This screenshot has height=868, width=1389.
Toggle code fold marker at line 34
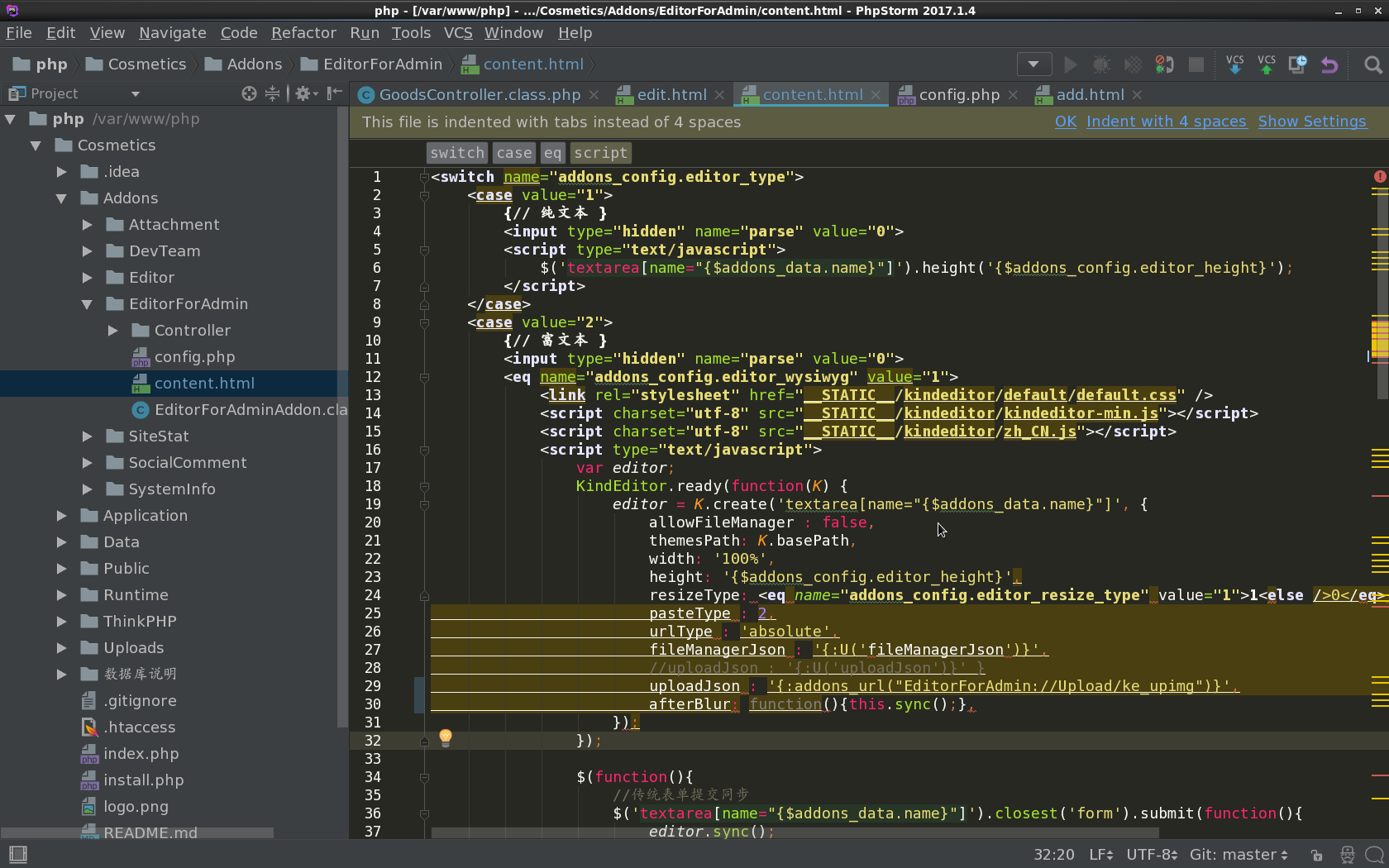pyautogui.click(x=424, y=777)
